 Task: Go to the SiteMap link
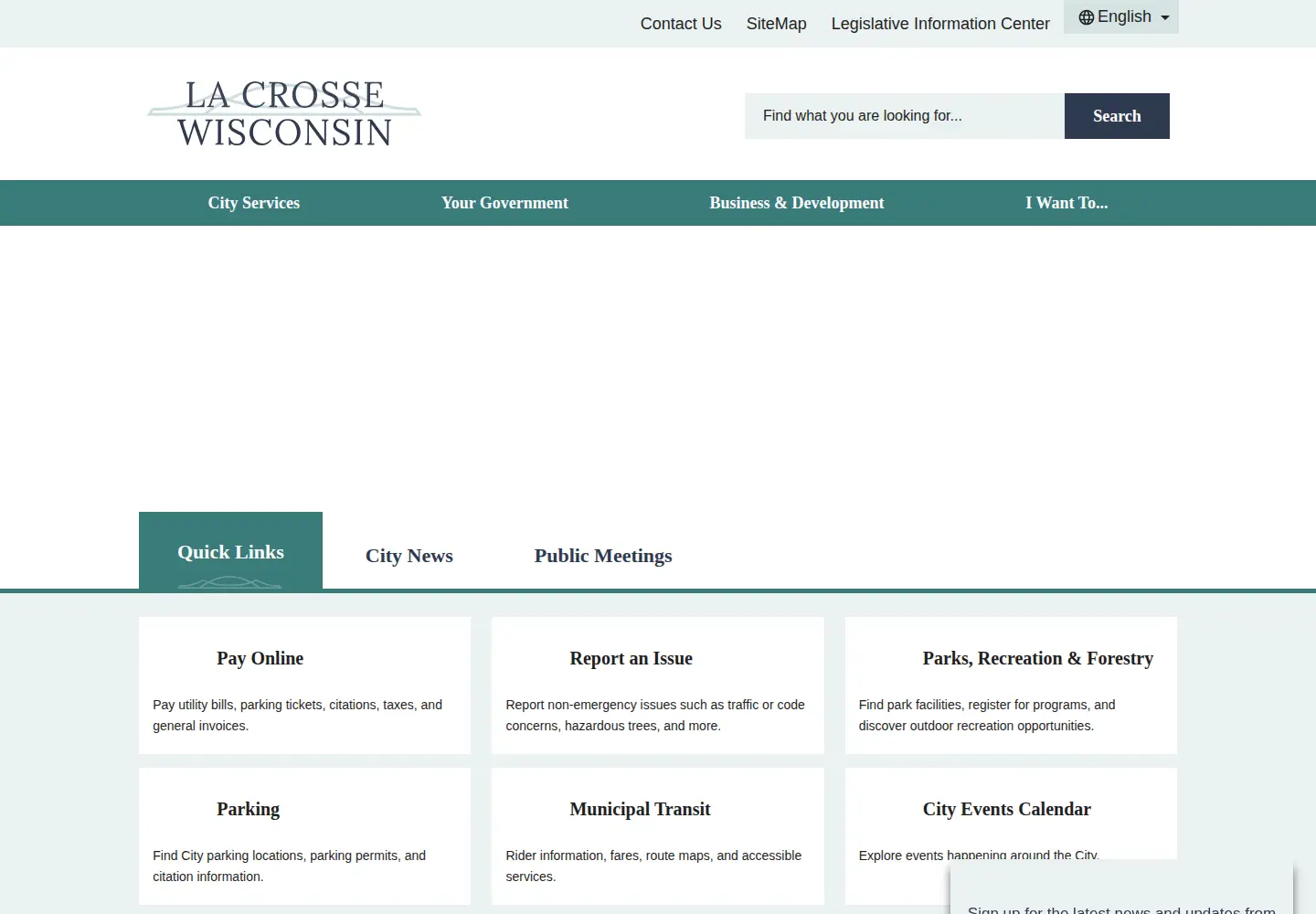click(776, 24)
